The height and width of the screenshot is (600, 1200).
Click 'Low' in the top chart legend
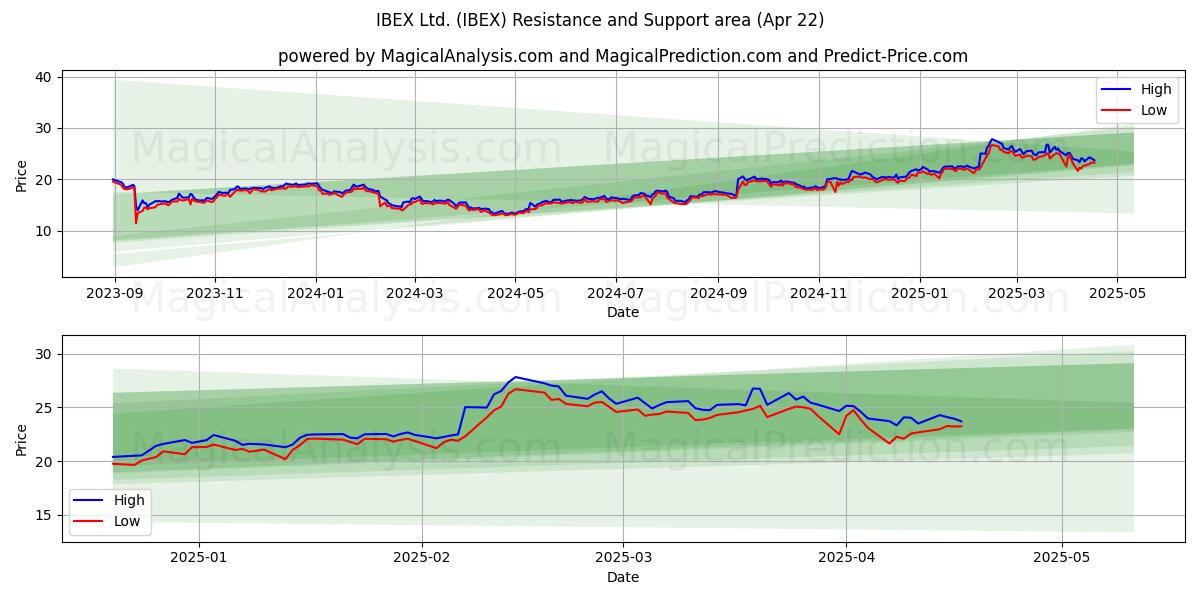point(1153,110)
